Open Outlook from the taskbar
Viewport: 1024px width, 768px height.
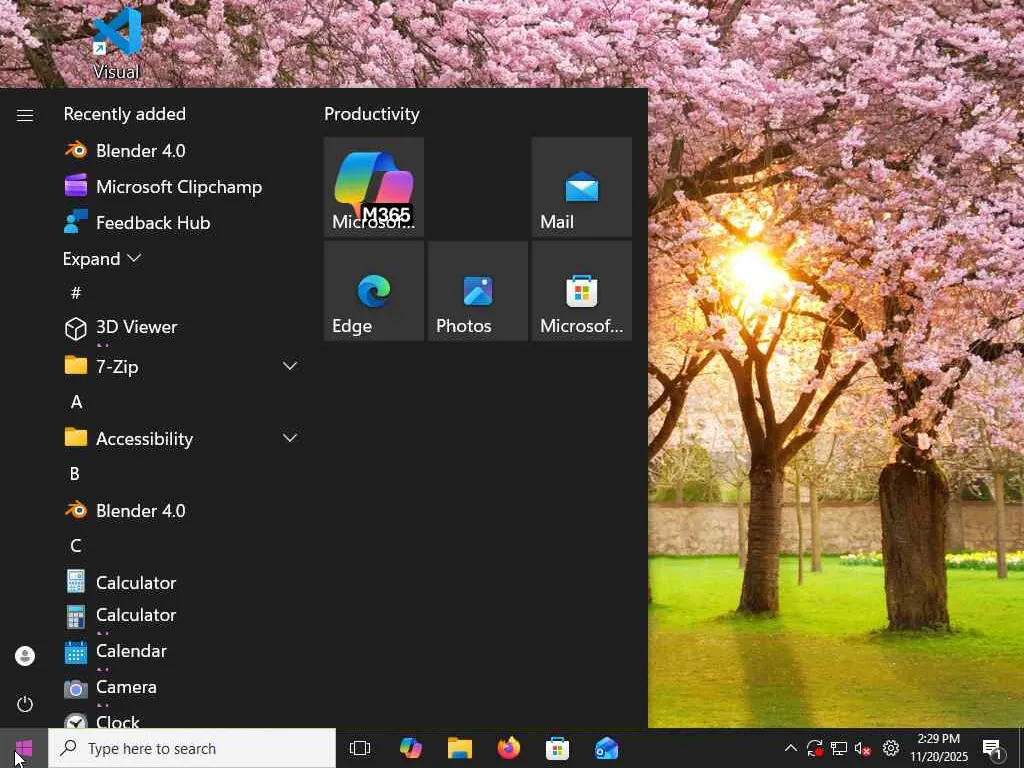click(606, 748)
